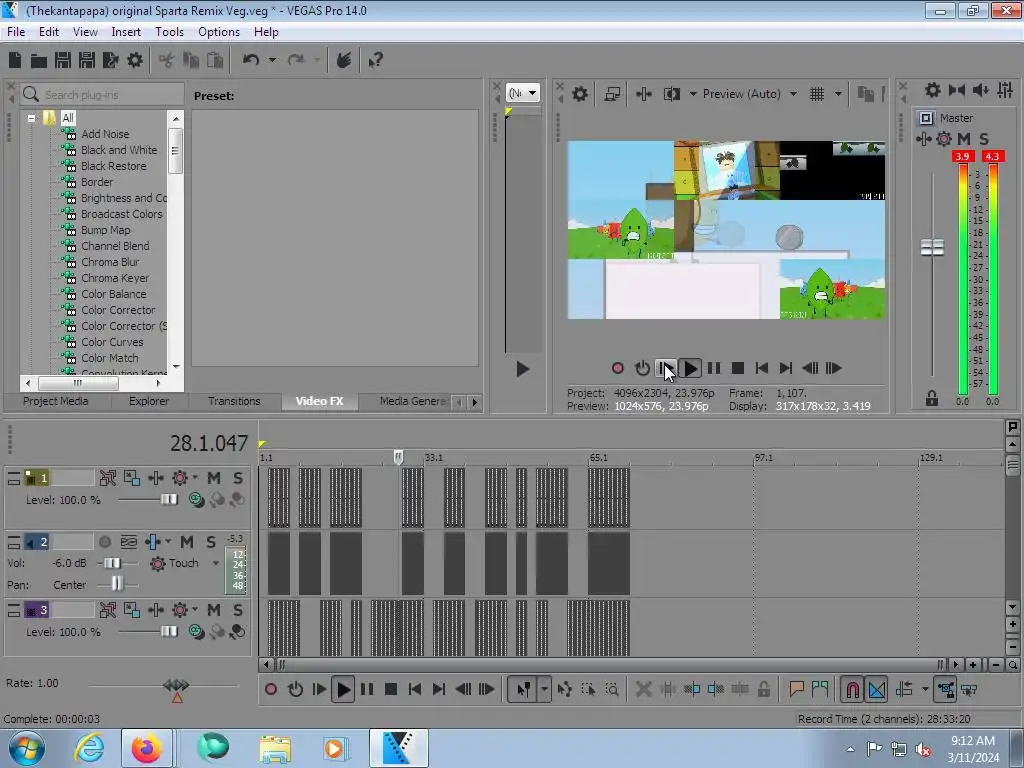Open Split Screen View dropdown arrow
The image size is (1024, 768).
click(693, 94)
